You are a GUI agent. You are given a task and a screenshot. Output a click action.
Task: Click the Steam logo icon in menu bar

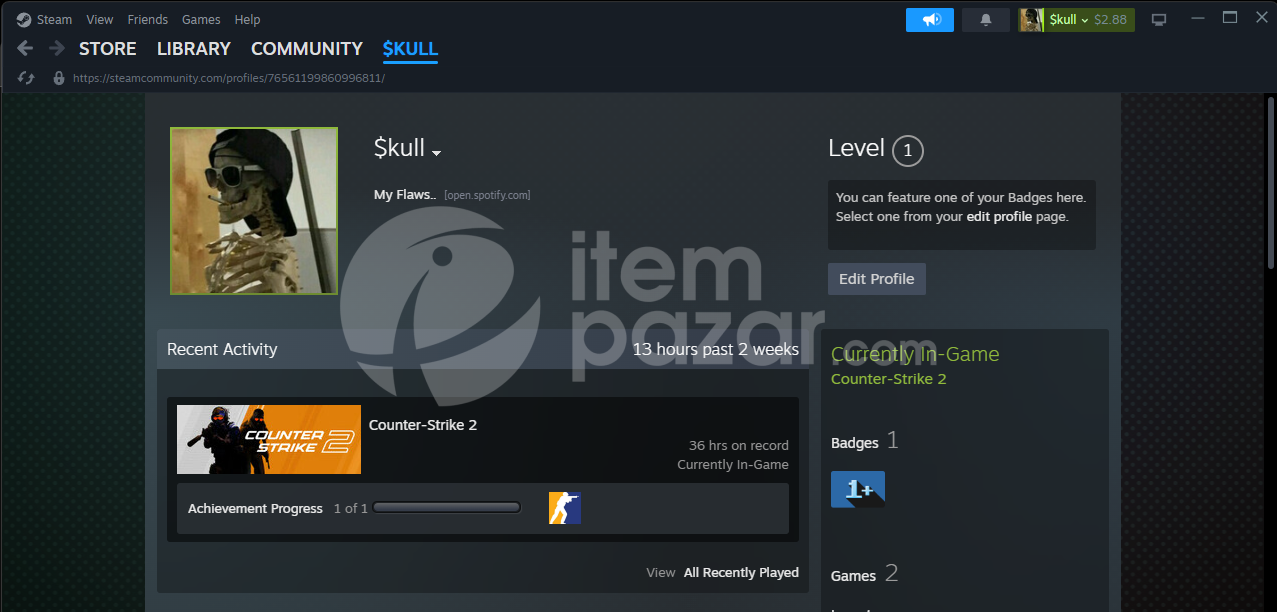pos(24,19)
